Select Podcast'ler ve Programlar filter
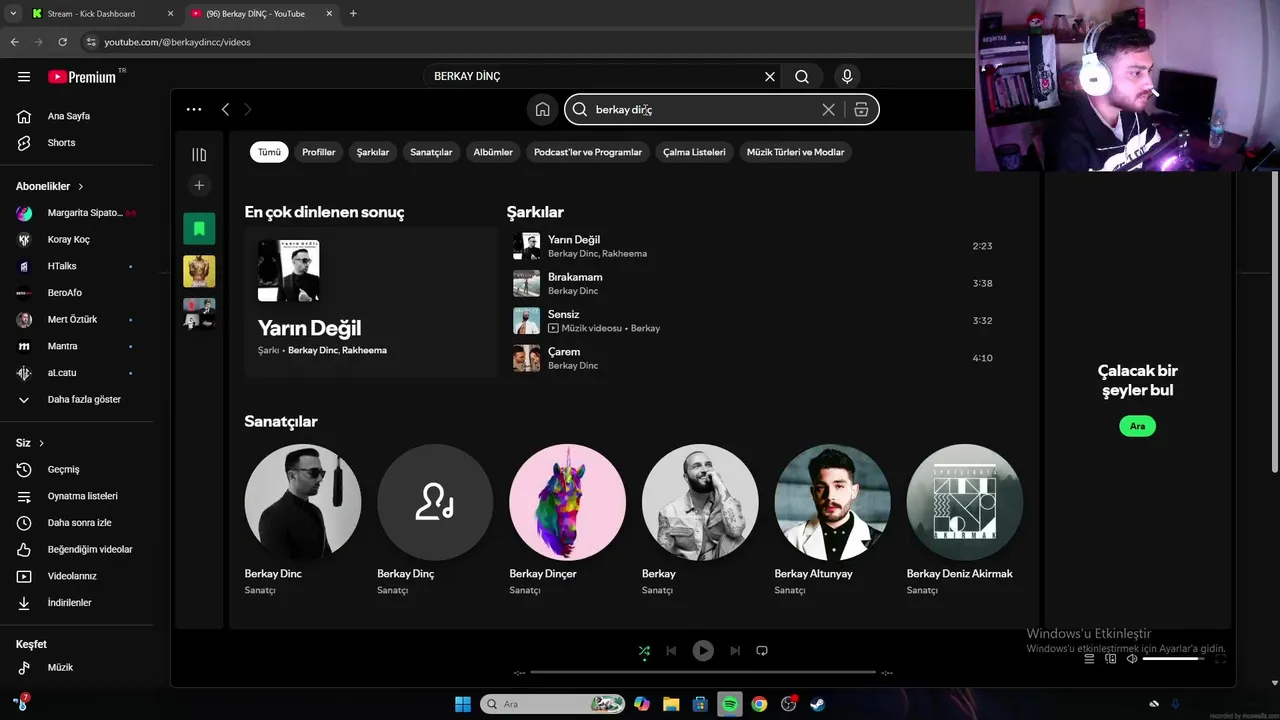The height and width of the screenshot is (720, 1280). click(588, 152)
